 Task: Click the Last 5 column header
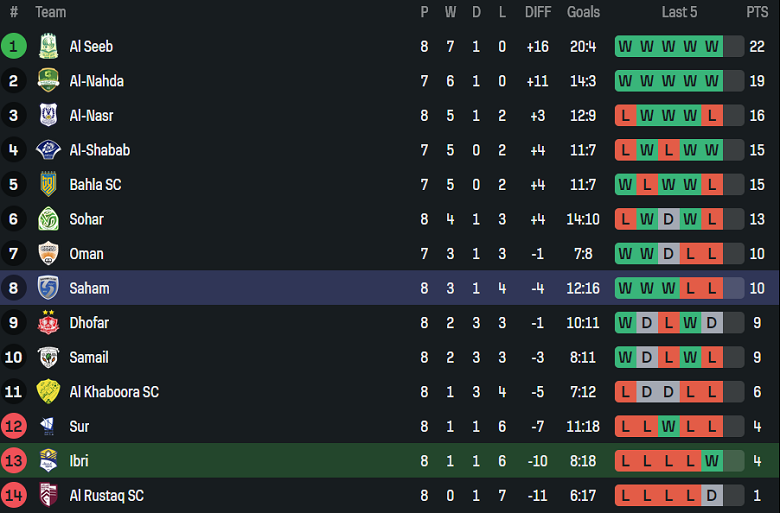pyautogui.click(x=679, y=12)
